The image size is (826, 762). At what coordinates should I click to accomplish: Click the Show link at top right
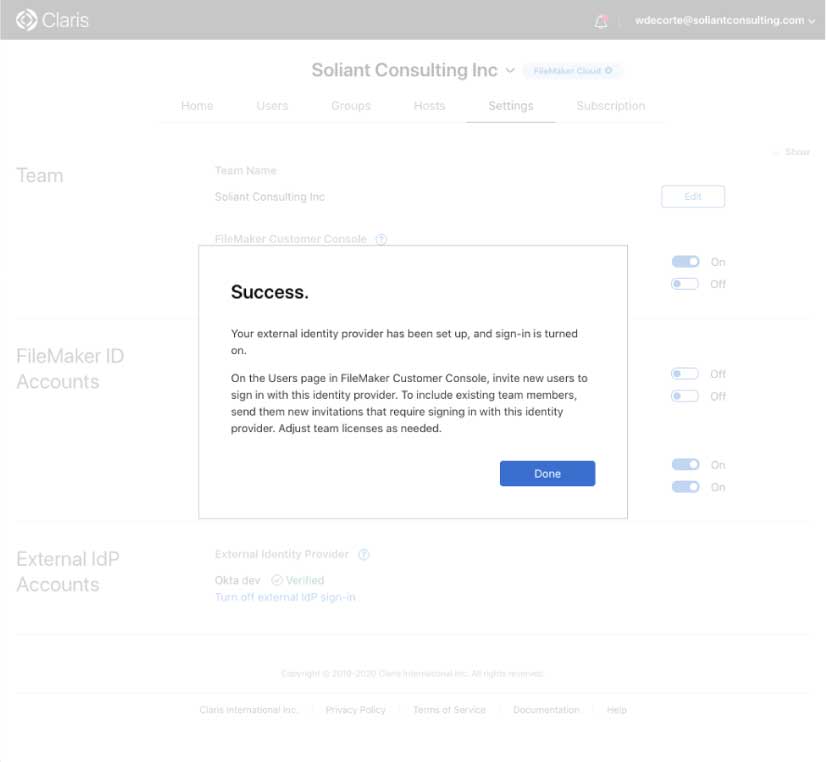click(x=796, y=152)
